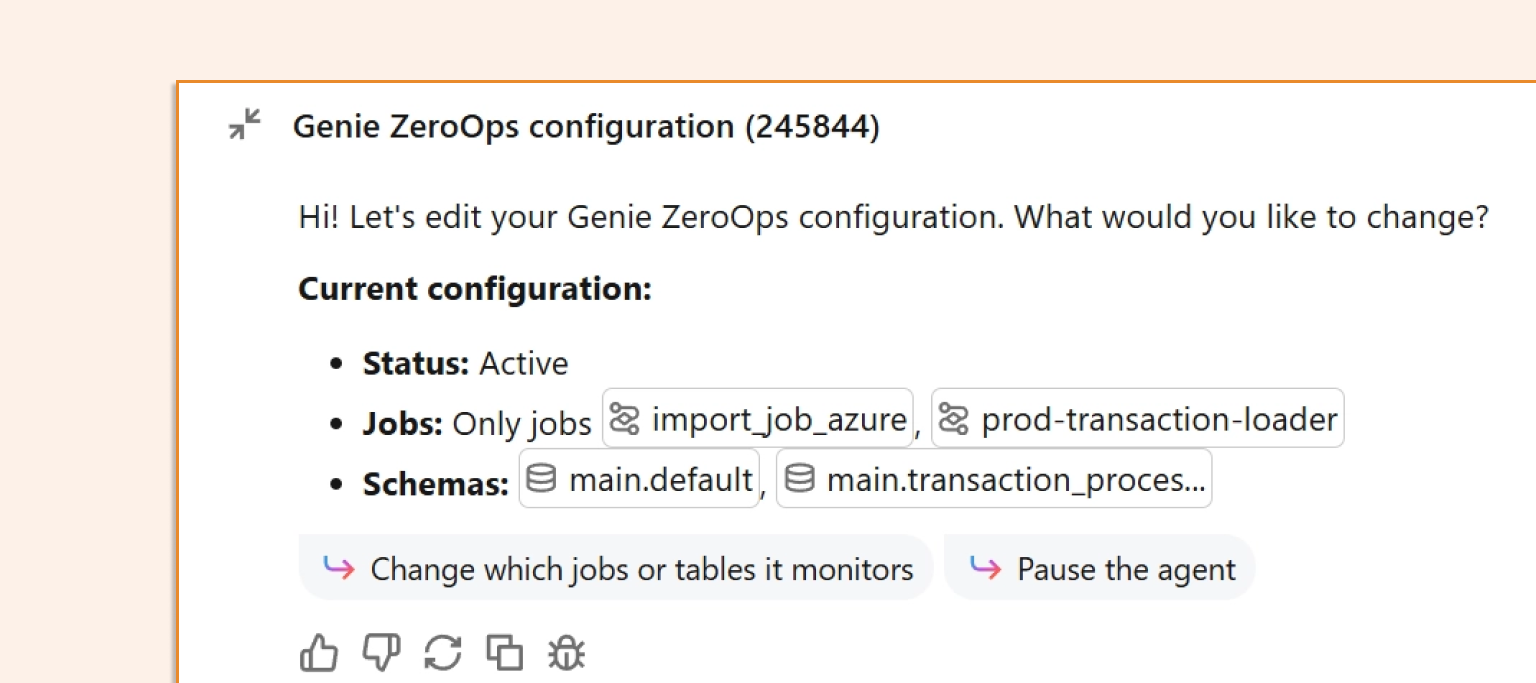This screenshot has height=683, width=1536.
Task: Click the Genie ZeroOps configuration (245844) title
Action: coord(586,127)
